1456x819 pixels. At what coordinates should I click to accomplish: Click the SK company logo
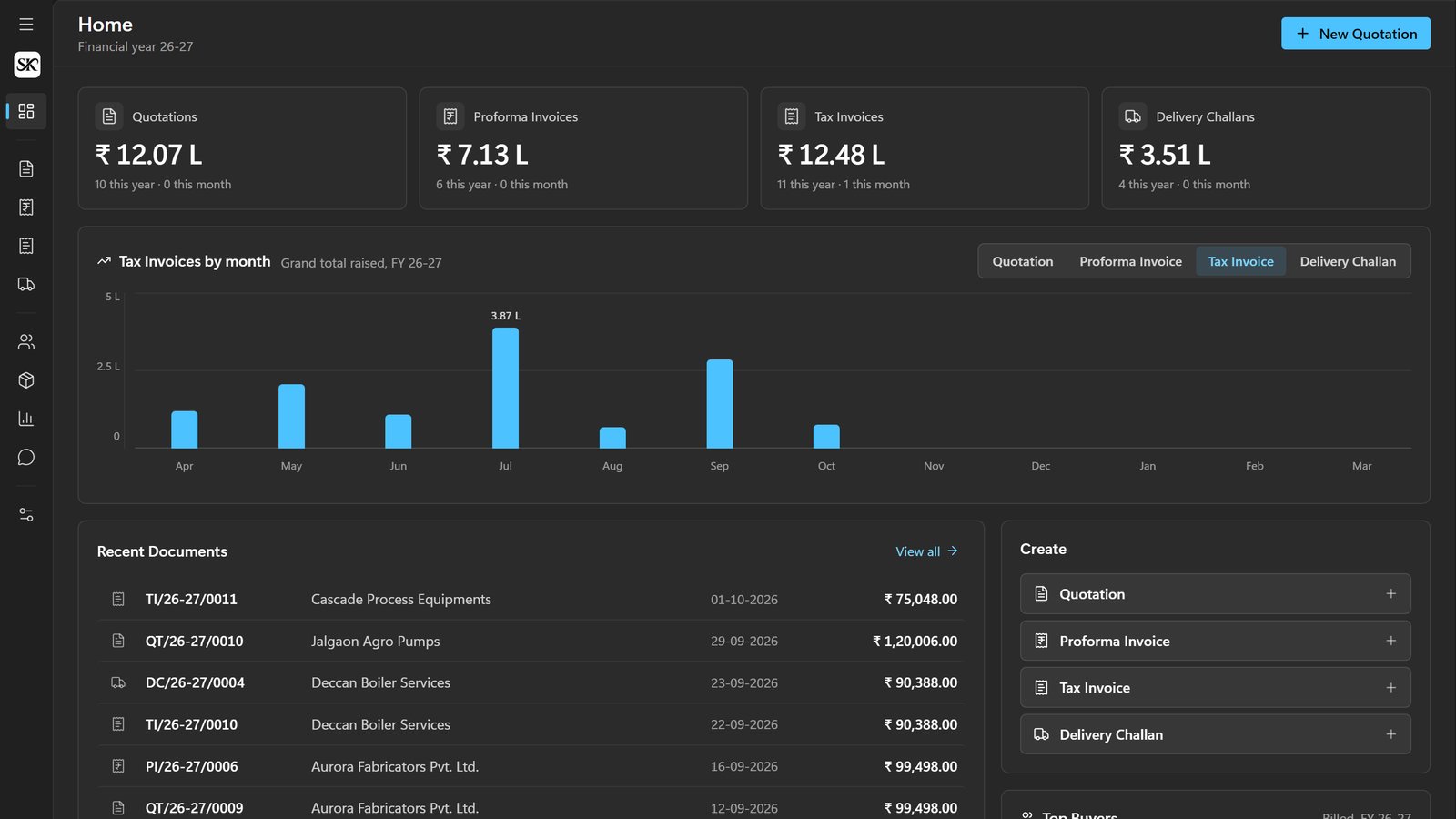pyautogui.click(x=26, y=65)
